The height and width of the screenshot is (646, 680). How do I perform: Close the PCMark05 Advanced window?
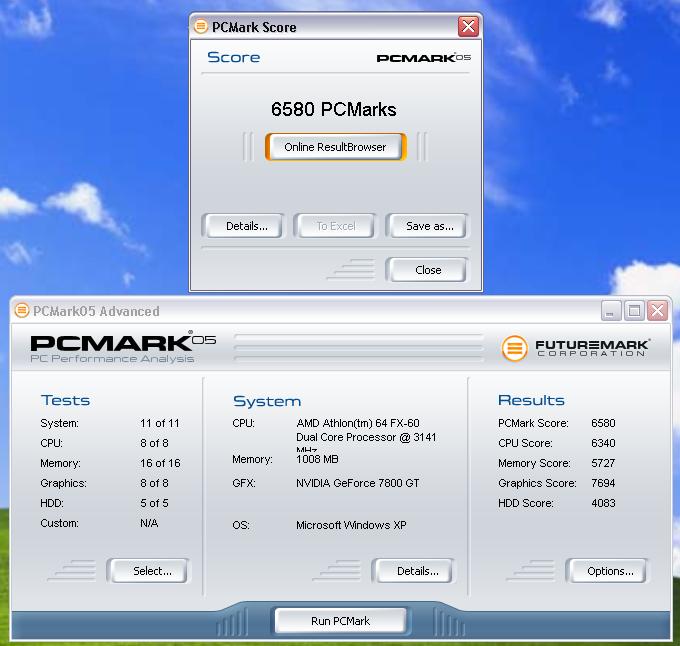coord(657,311)
